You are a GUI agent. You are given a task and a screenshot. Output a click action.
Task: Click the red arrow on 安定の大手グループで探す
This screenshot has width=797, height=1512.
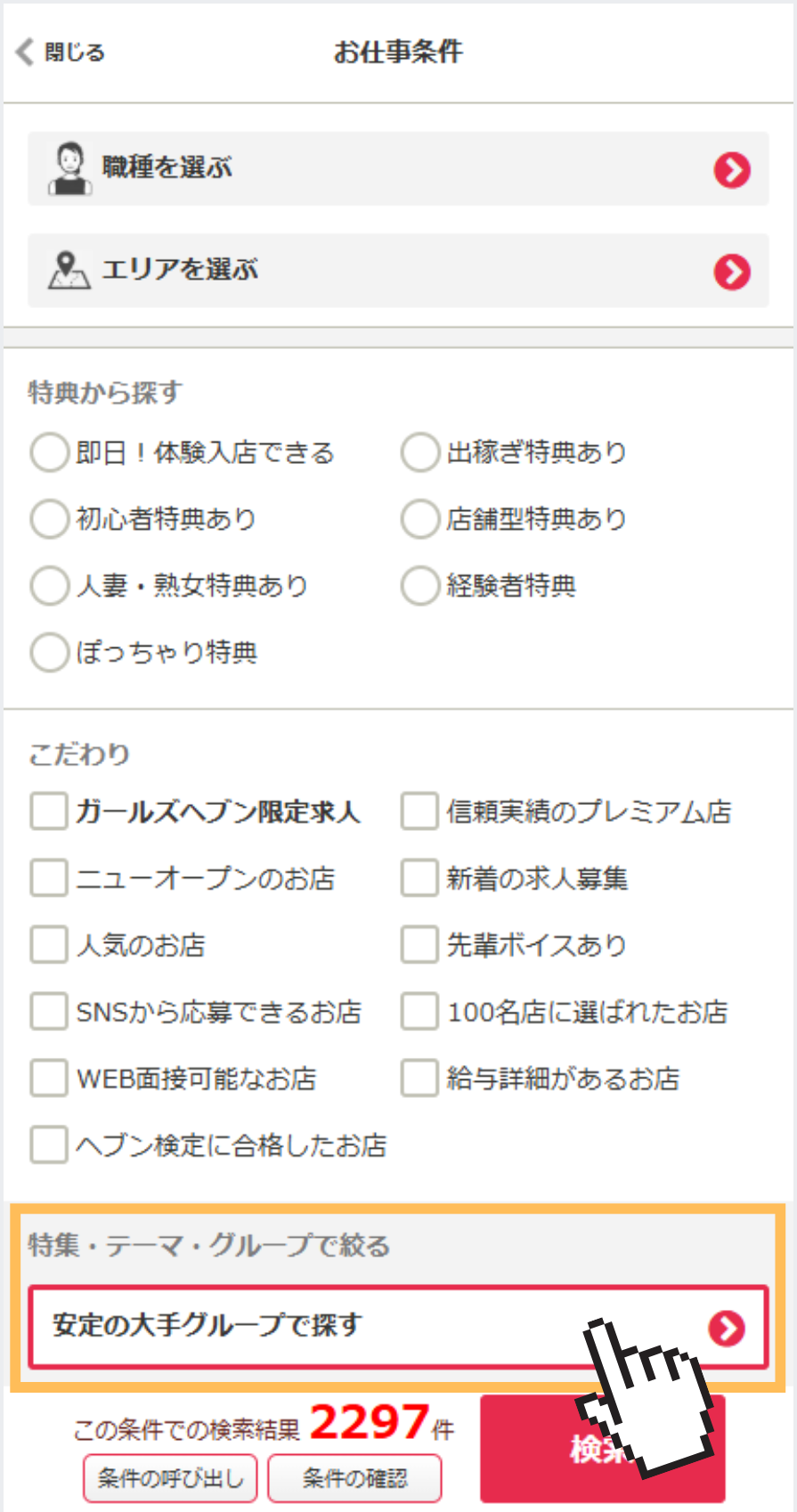pos(727,1328)
